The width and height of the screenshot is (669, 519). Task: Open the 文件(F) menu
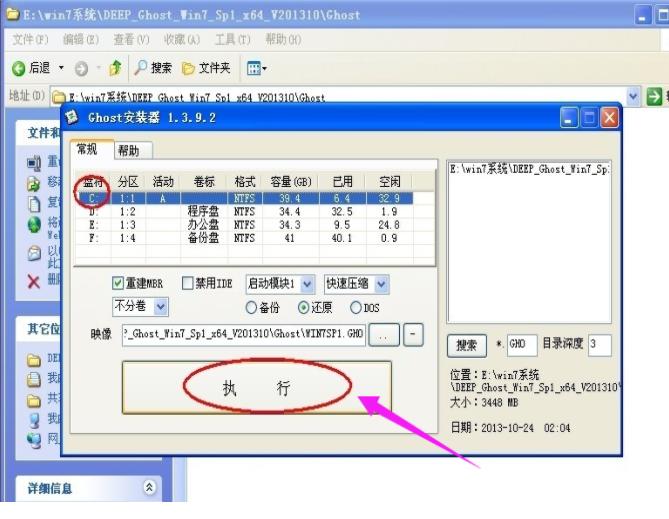(x=30, y=40)
